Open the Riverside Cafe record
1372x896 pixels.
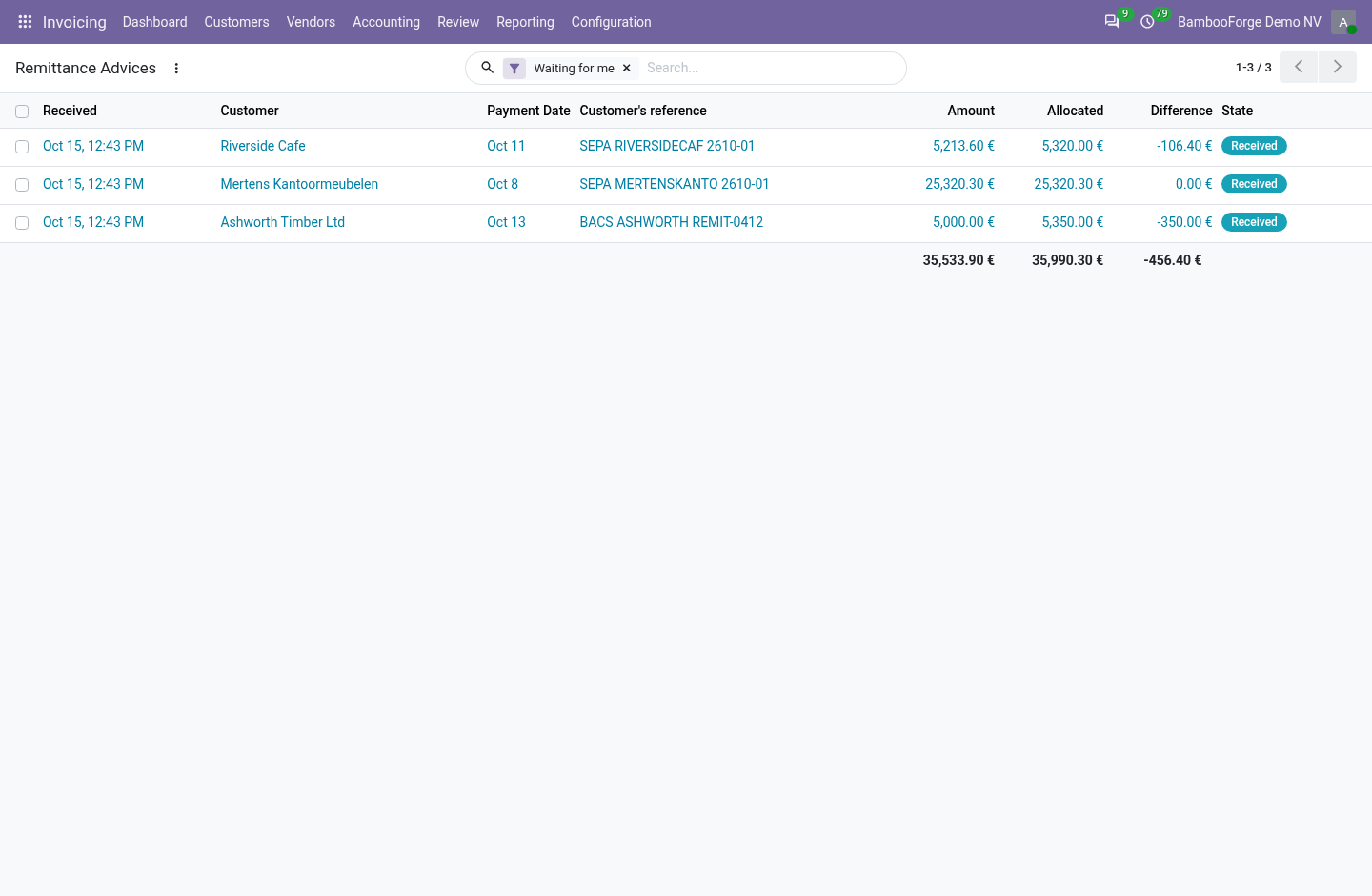tap(263, 146)
